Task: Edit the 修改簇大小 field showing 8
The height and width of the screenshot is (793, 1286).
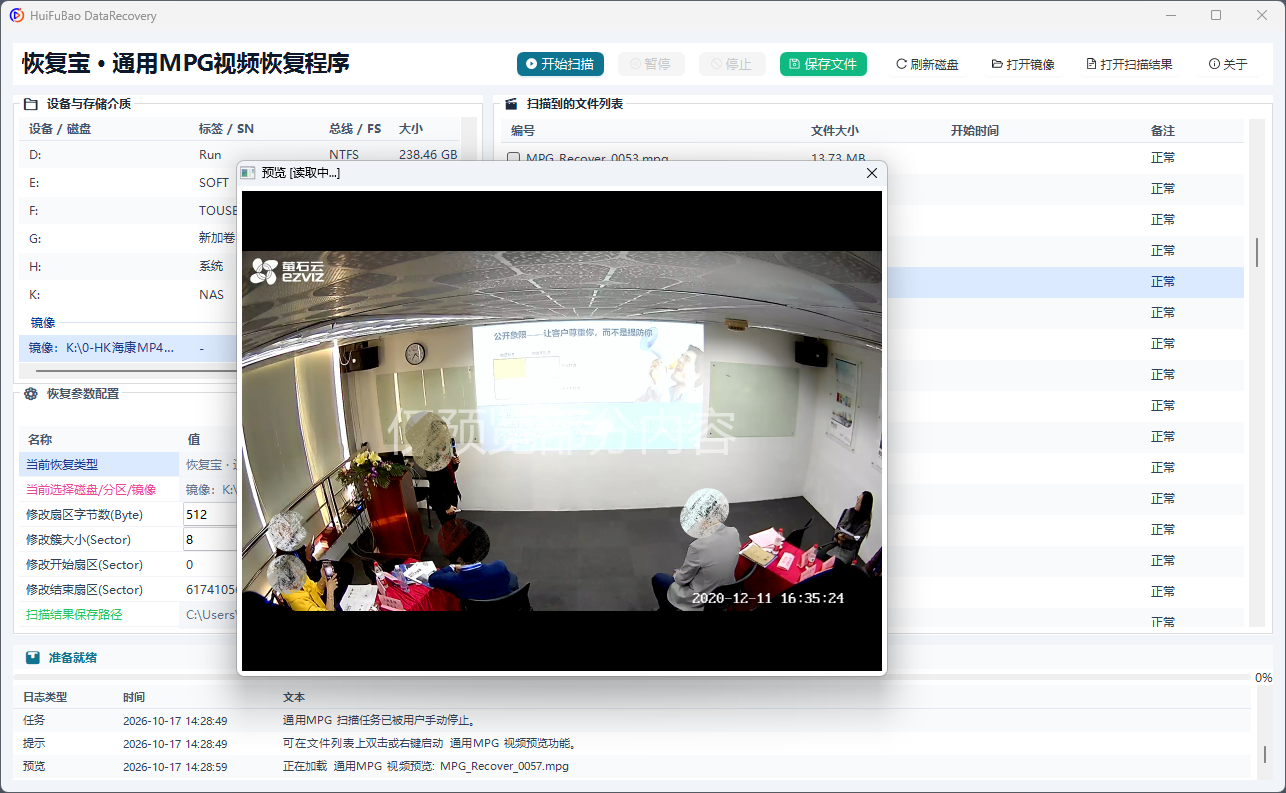Action: coord(210,540)
